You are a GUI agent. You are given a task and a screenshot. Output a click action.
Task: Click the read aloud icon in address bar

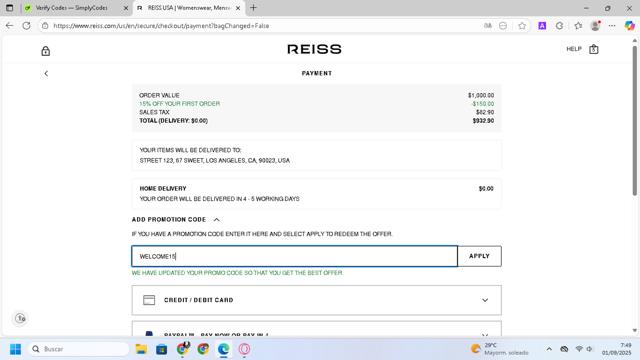click(x=488, y=26)
